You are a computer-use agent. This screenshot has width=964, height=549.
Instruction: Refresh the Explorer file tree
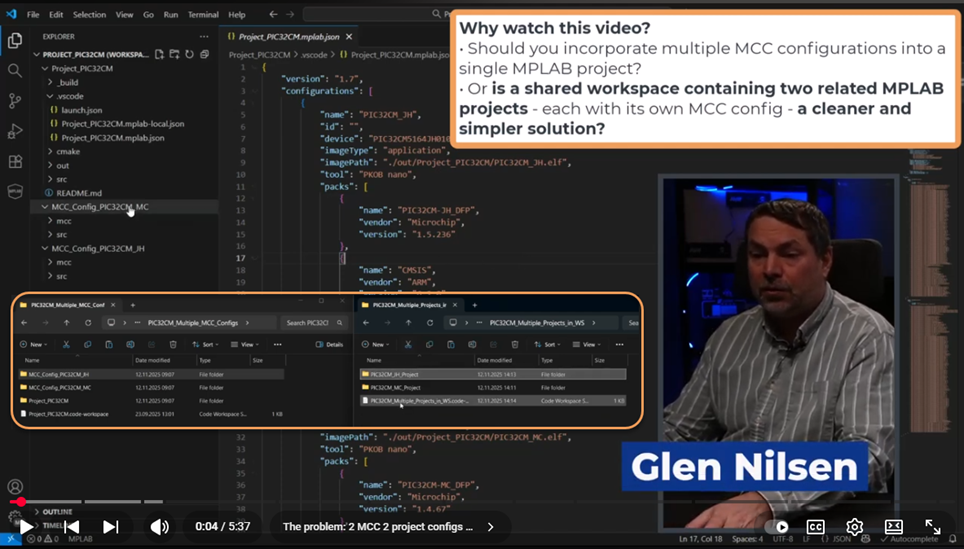coord(189,54)
